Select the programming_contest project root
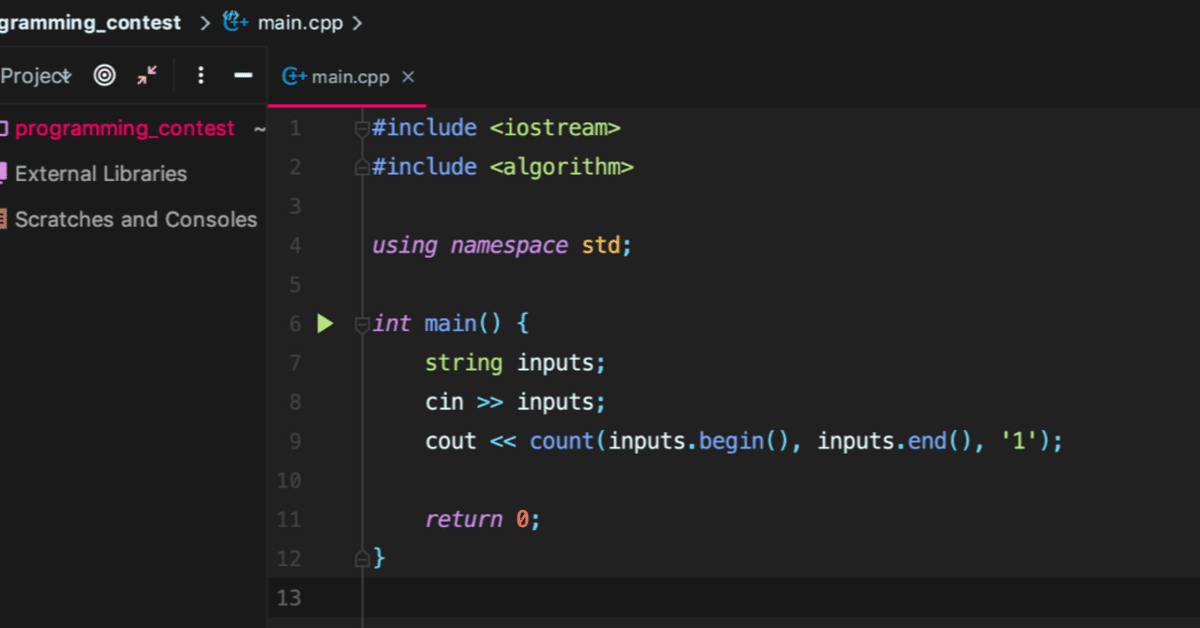 click(x=125, y=128)
